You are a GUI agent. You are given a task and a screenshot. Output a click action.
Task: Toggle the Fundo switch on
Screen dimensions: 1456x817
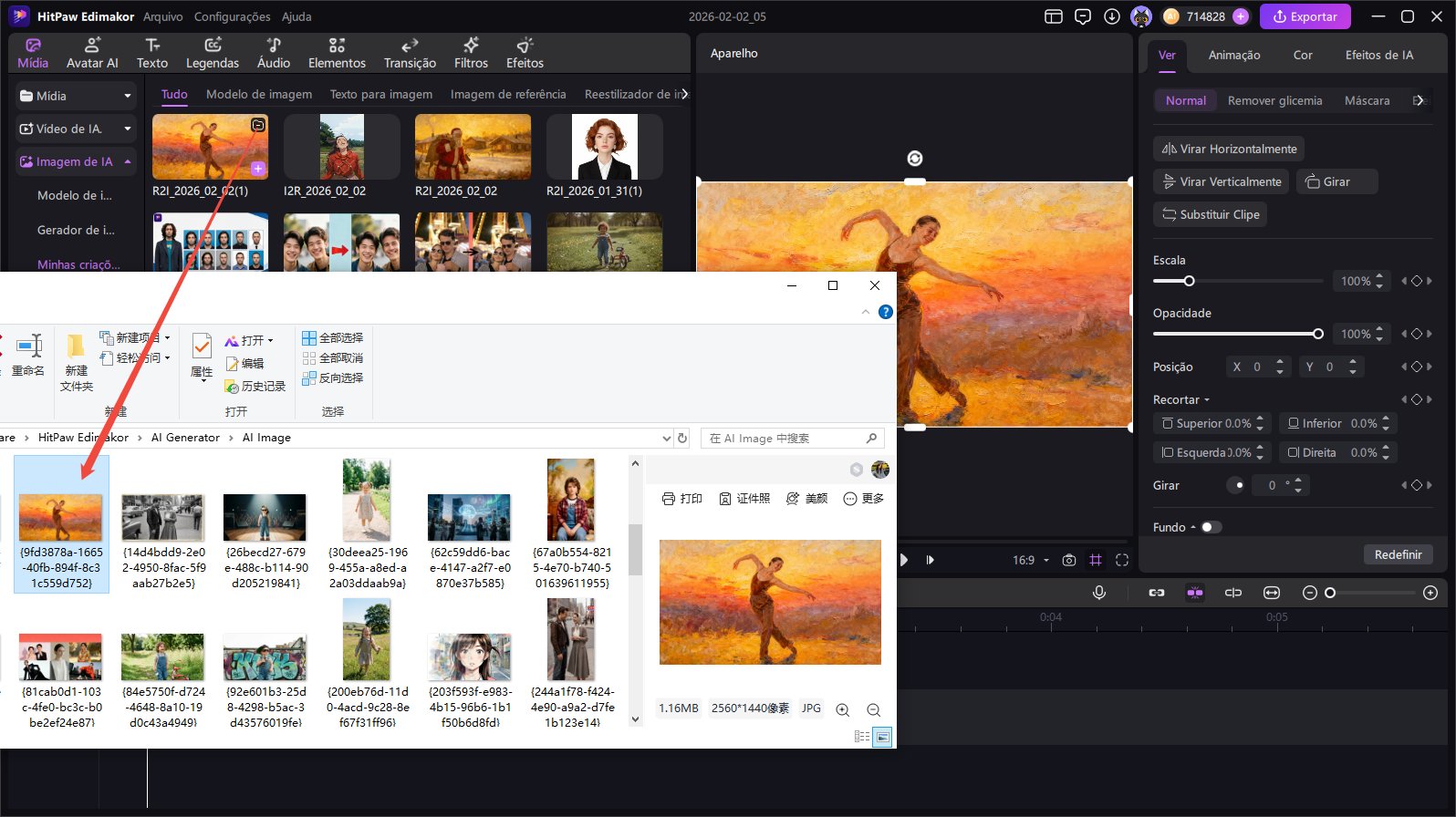point(1211,527)
